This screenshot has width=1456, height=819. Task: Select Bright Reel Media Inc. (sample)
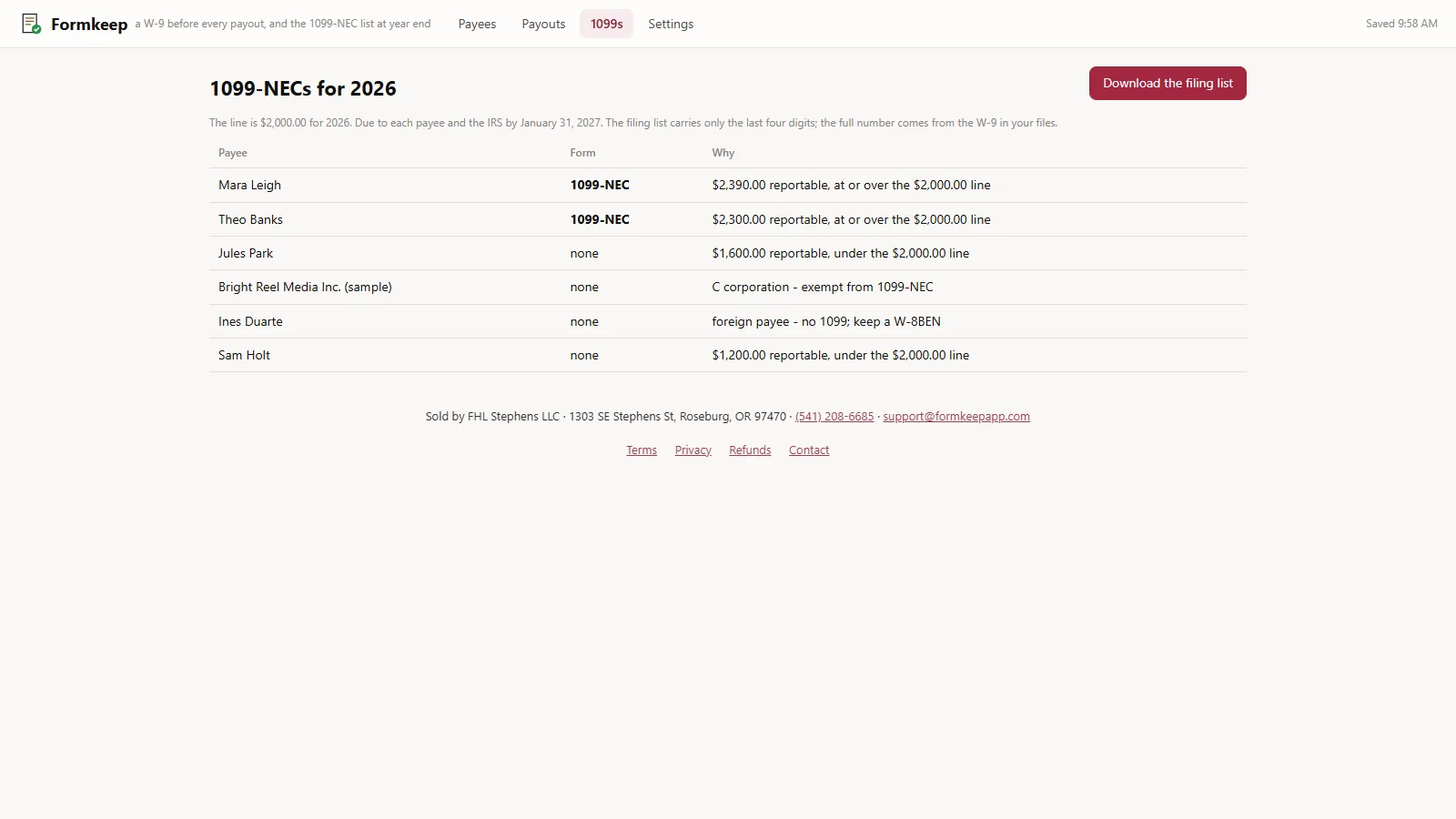[x=305, y=287]
